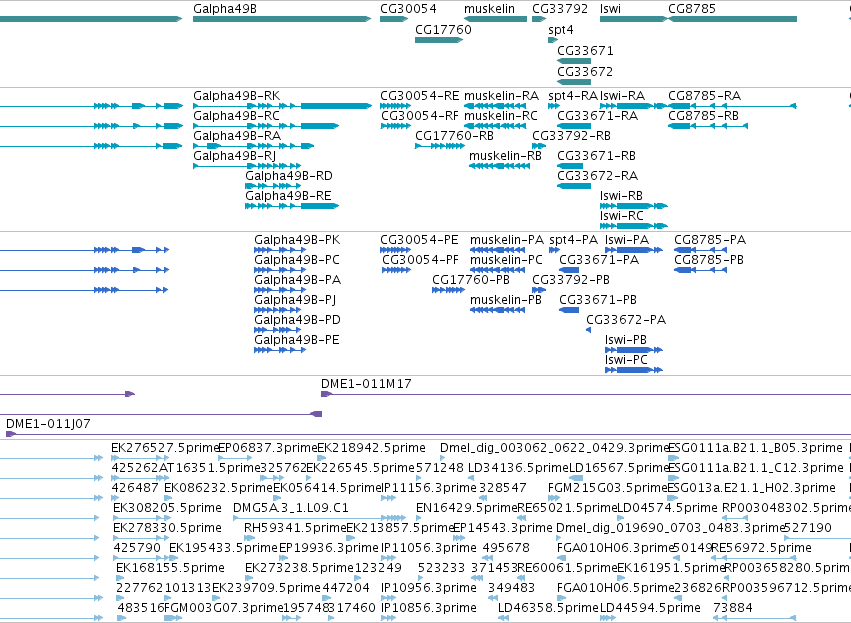Click the LD34136.5prime EST label
This screenshot has height=623, width=851.
coord(518,468)
